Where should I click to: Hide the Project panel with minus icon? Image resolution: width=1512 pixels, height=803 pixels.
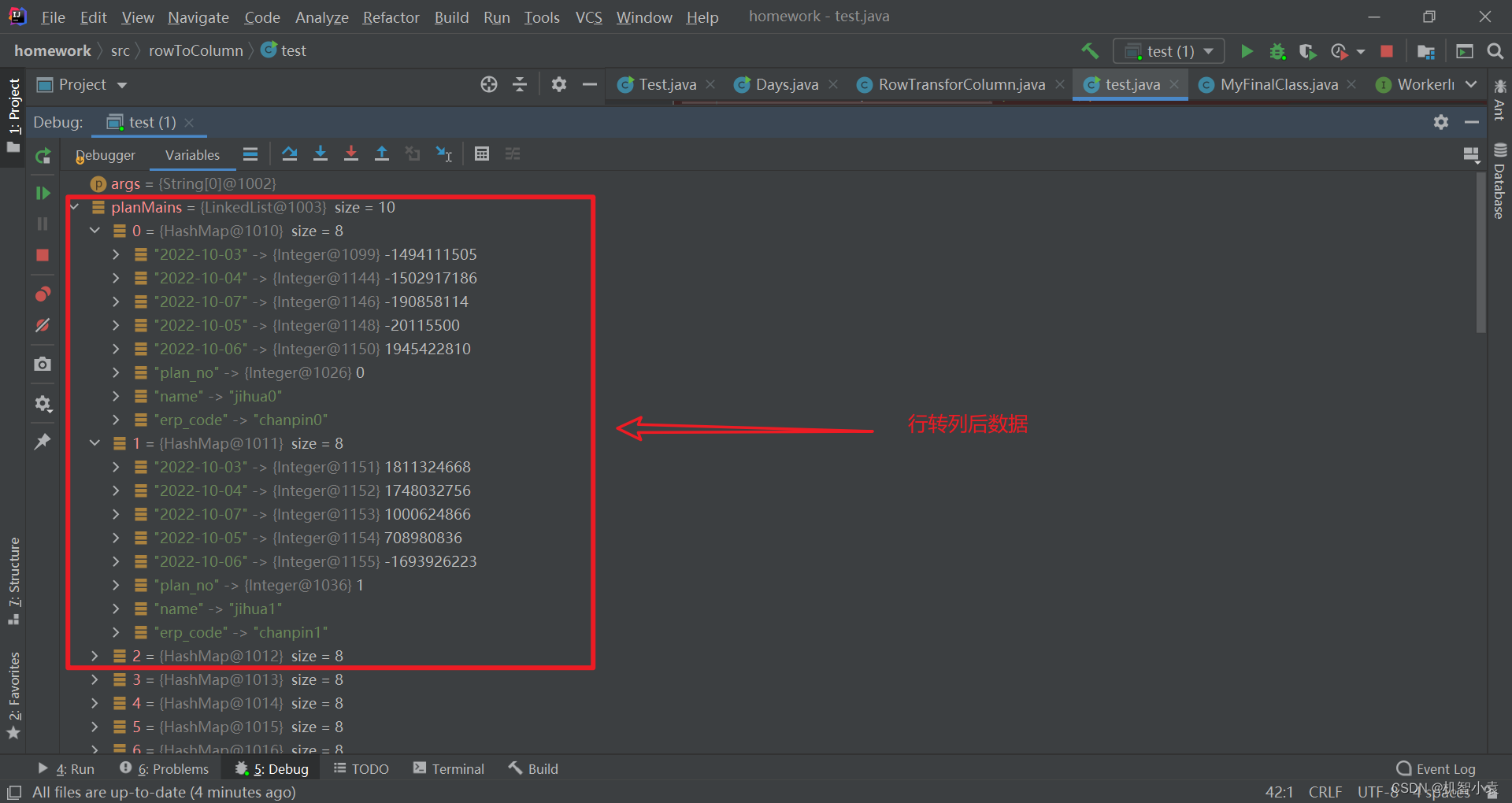tap(590, 85)
